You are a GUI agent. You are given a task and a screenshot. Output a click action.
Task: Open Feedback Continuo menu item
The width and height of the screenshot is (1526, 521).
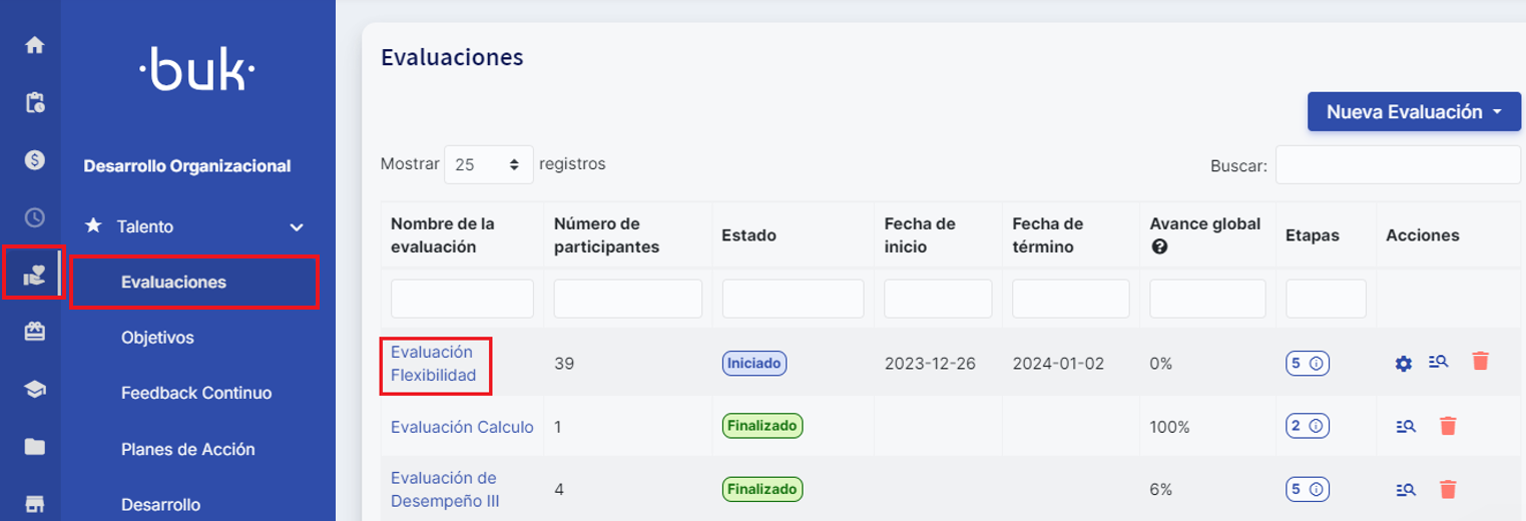196,393
